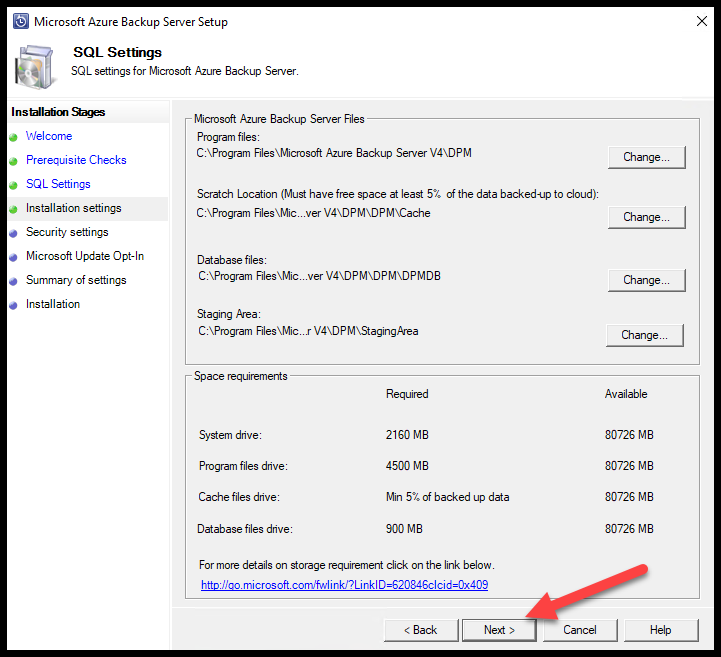Image resolution: width=721 pixels, height=657 pixels.
Task: Close the setup window
Action: click(x=702, y=21)
